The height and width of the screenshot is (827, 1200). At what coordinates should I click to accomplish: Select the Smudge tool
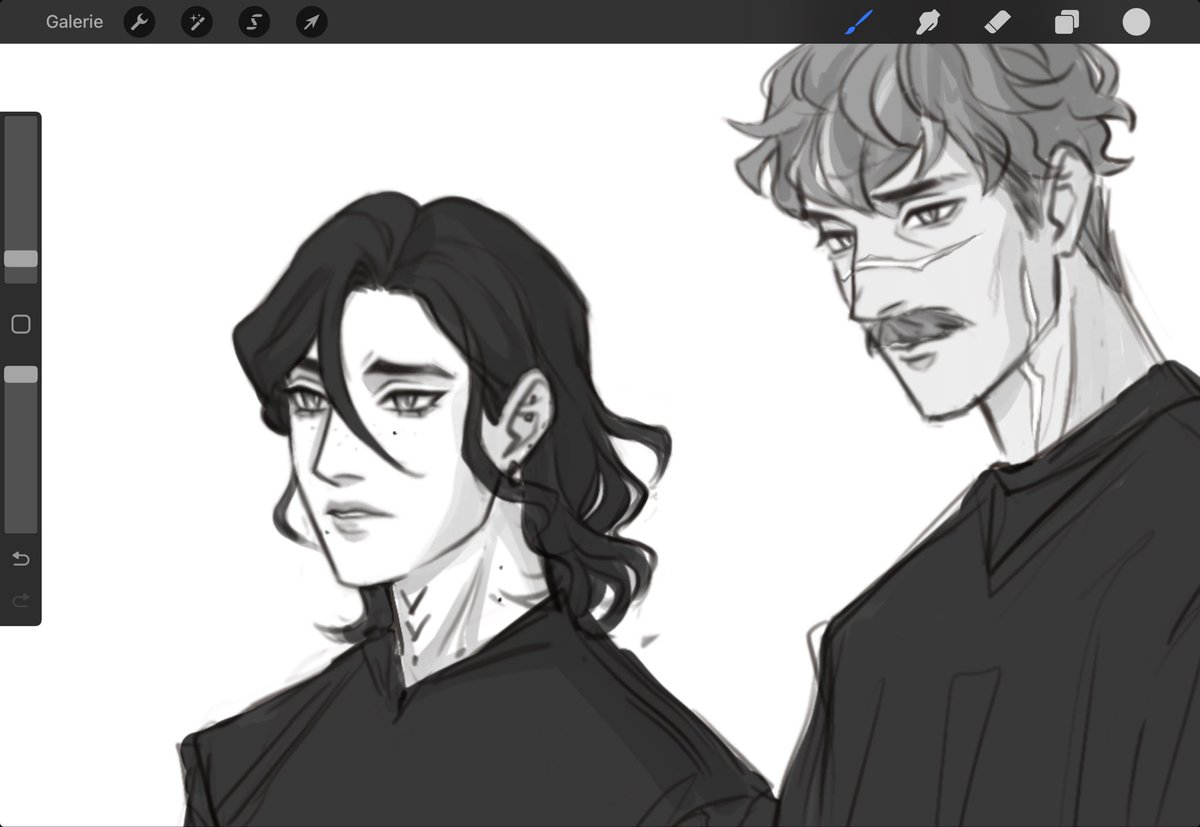pos(929,22)
